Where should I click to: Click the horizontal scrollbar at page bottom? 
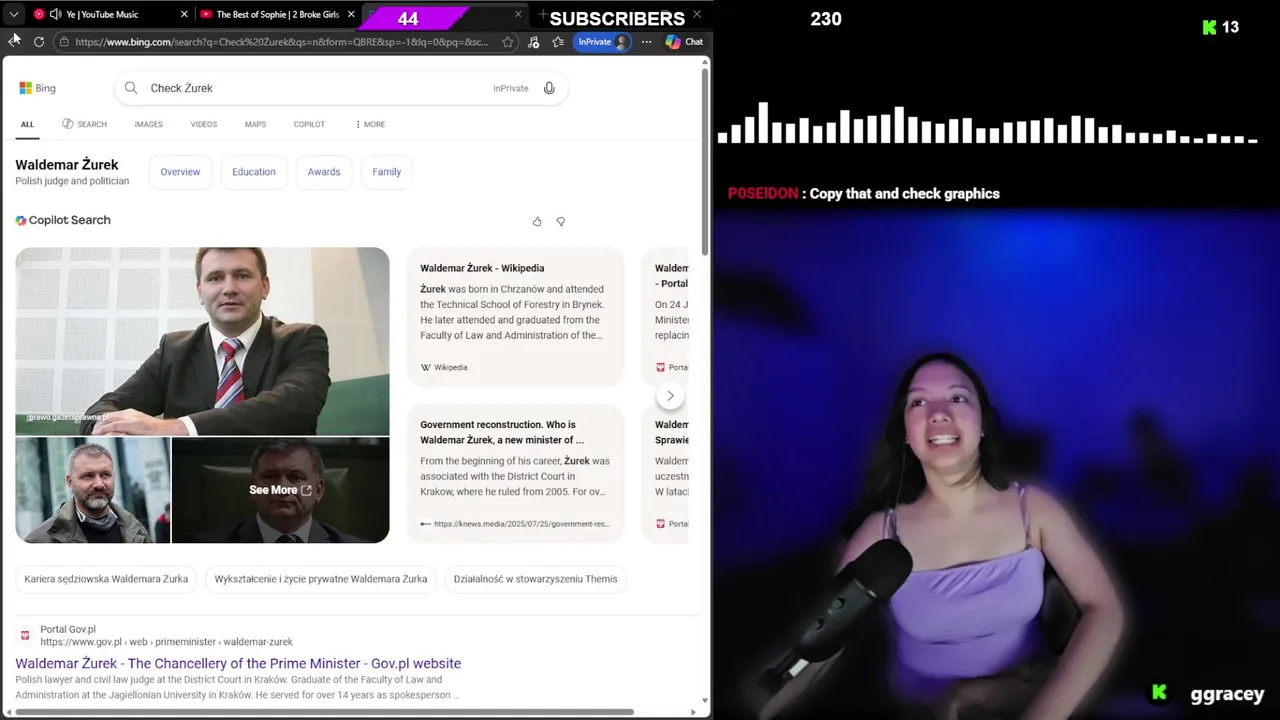coord(324,712)
